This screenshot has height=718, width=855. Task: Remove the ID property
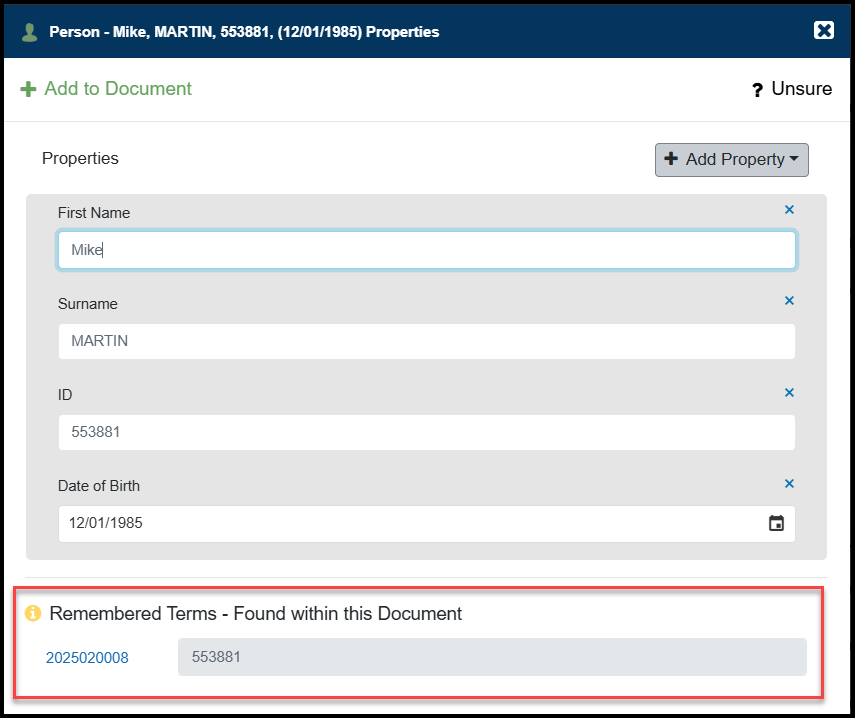coord(789,393)
